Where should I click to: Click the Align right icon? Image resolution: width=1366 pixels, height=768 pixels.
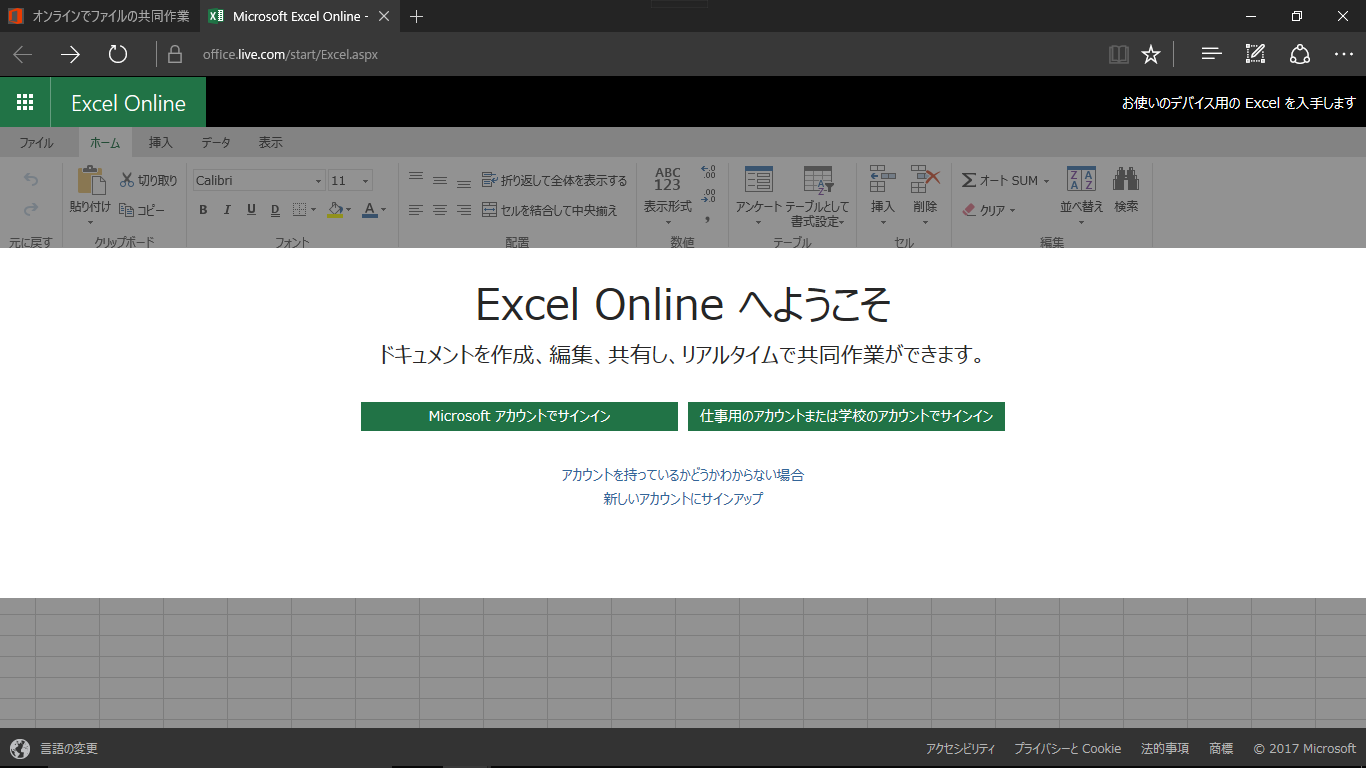(464, 210)
